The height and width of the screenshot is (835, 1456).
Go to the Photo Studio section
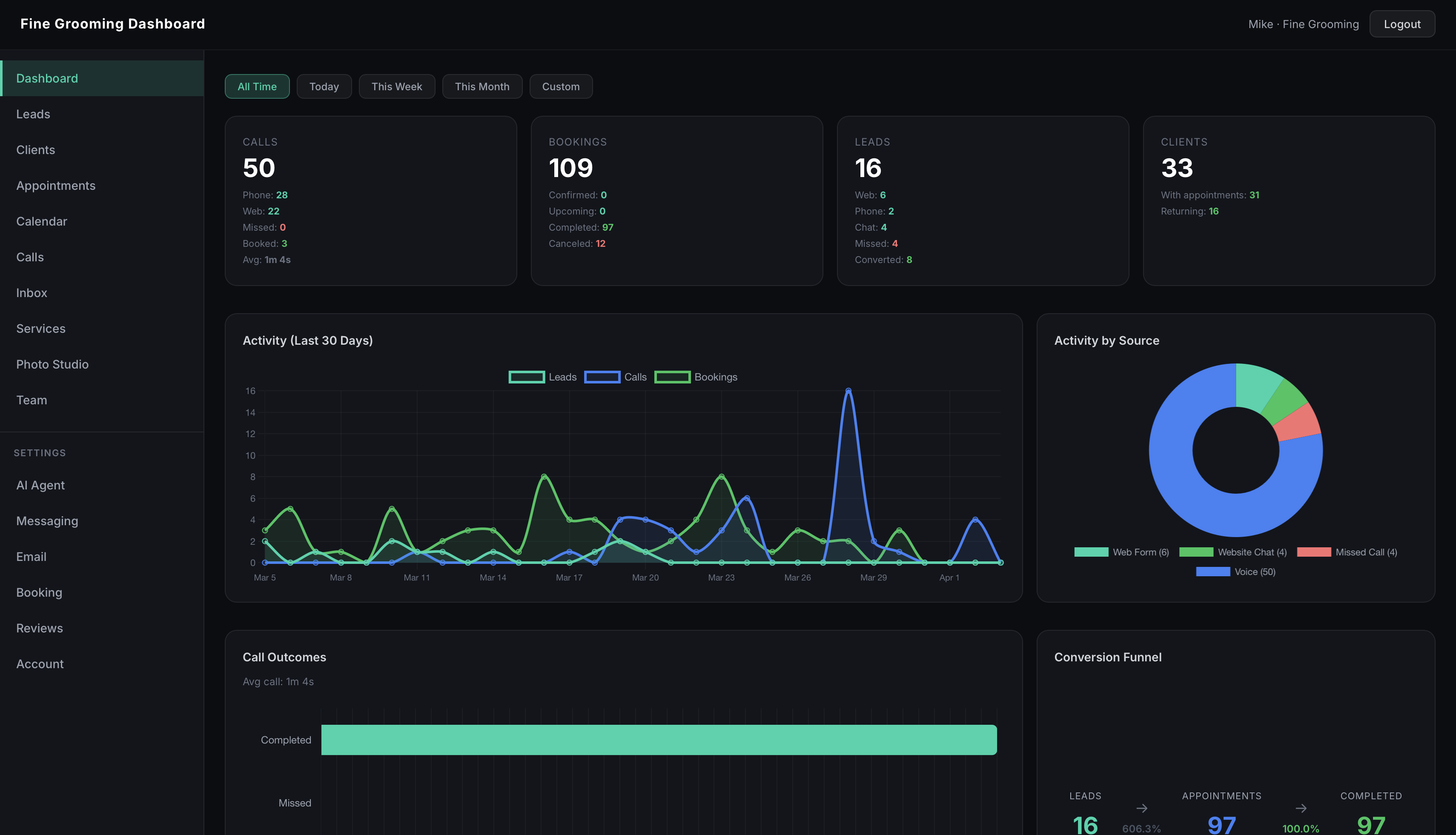(x=52, y=364)
